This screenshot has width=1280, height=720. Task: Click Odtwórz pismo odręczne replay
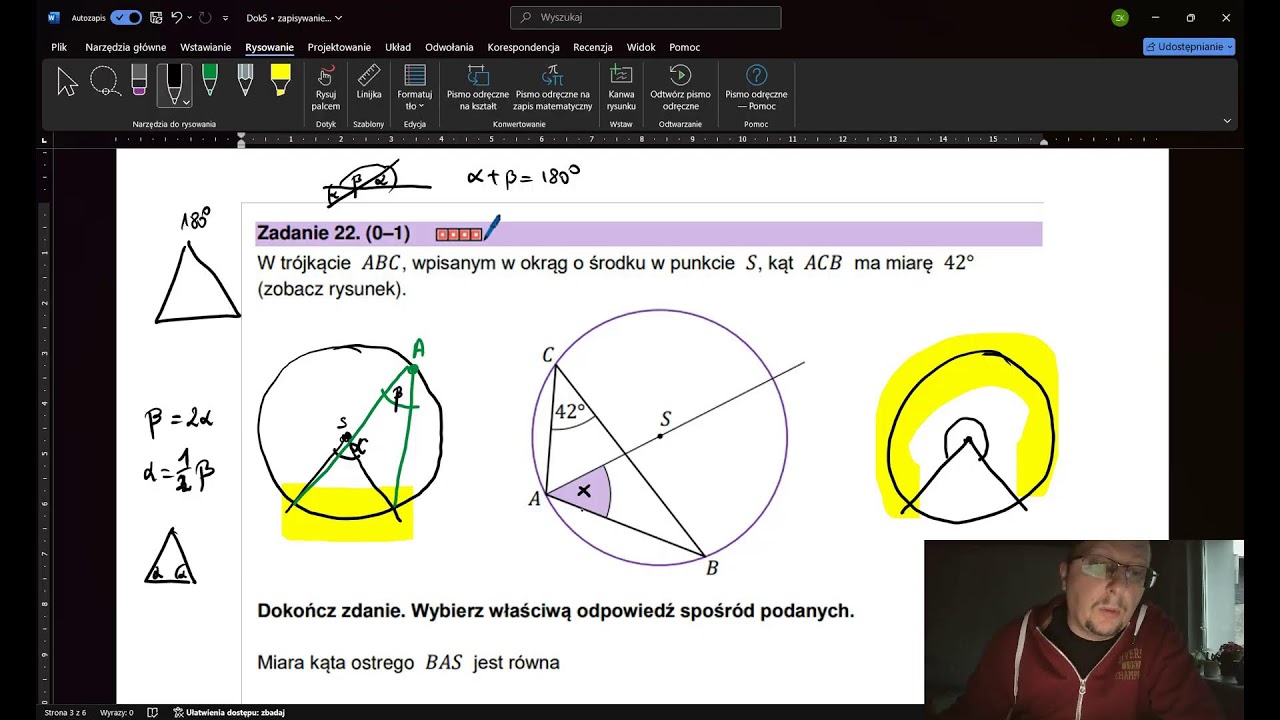point(680,88)
